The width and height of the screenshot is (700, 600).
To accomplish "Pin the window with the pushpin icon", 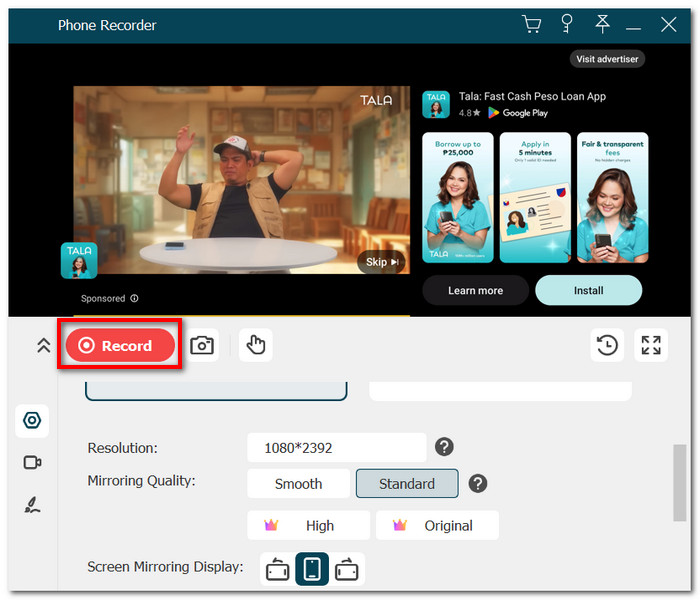I will 602,24.
